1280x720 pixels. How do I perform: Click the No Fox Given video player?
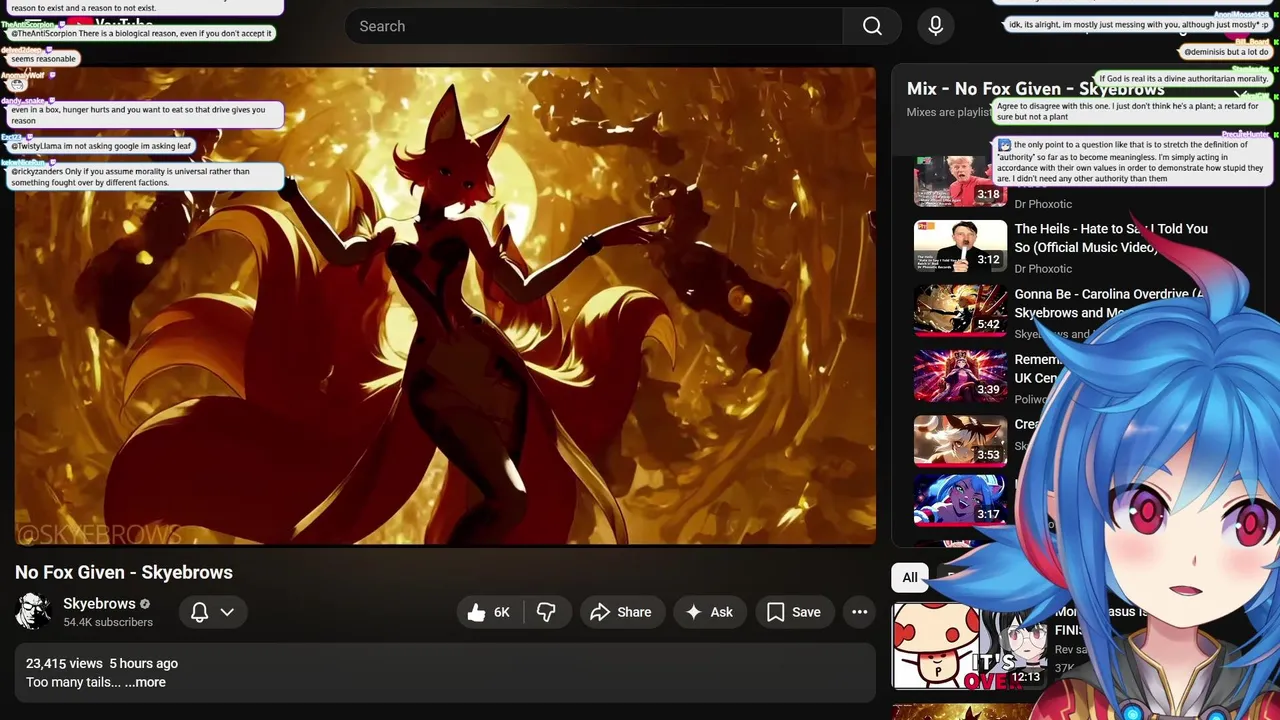click(445, 306)
